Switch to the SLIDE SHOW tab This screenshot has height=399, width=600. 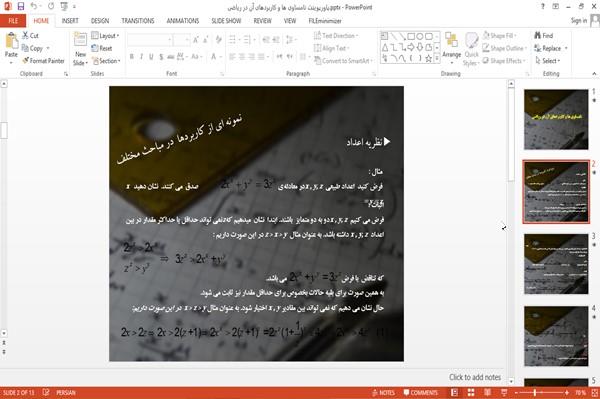226,21
